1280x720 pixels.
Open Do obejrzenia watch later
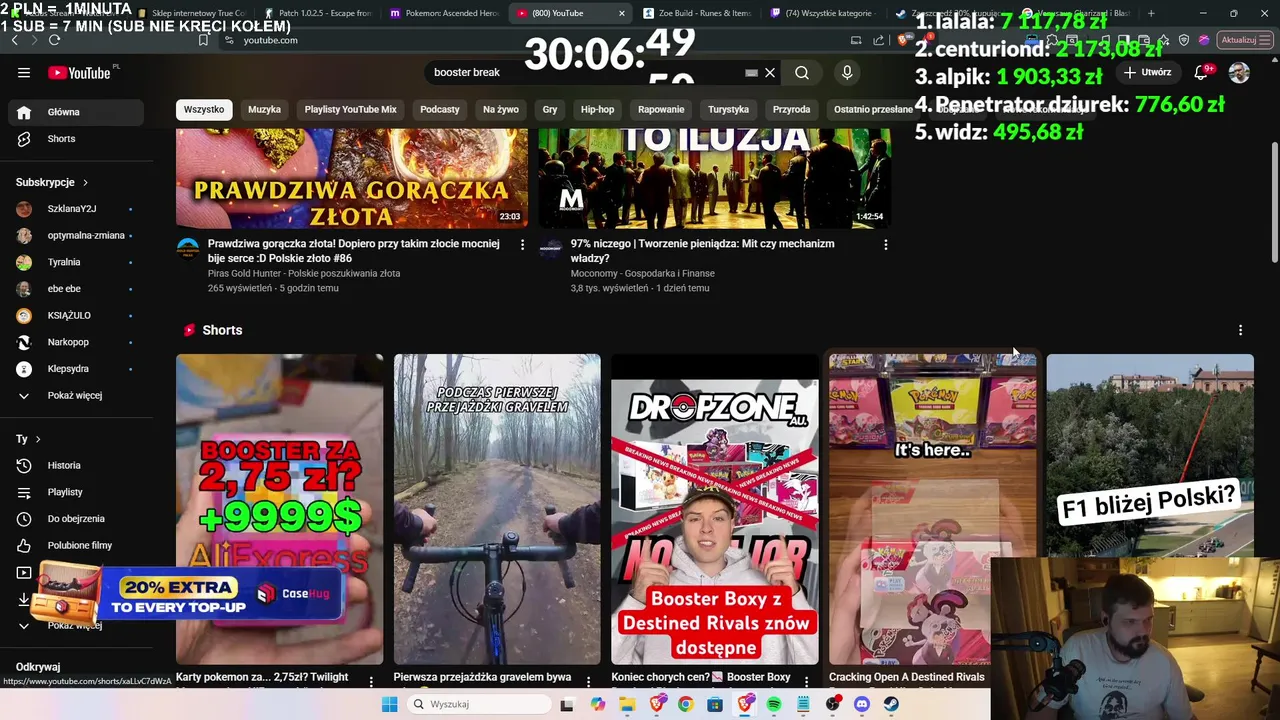[x=76, y=519]
